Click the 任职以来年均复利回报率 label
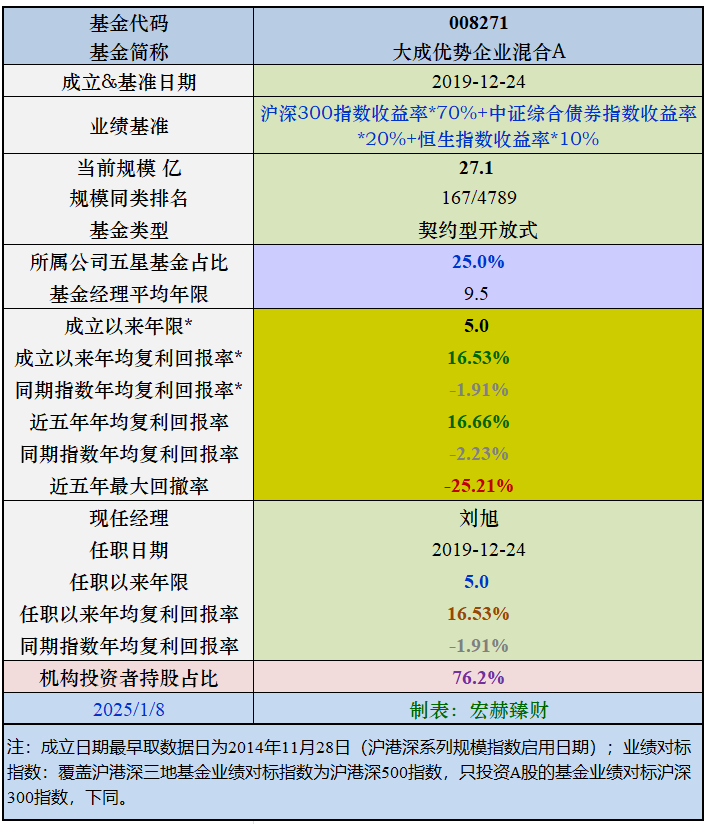704x824 pixels. pos(129,614)
